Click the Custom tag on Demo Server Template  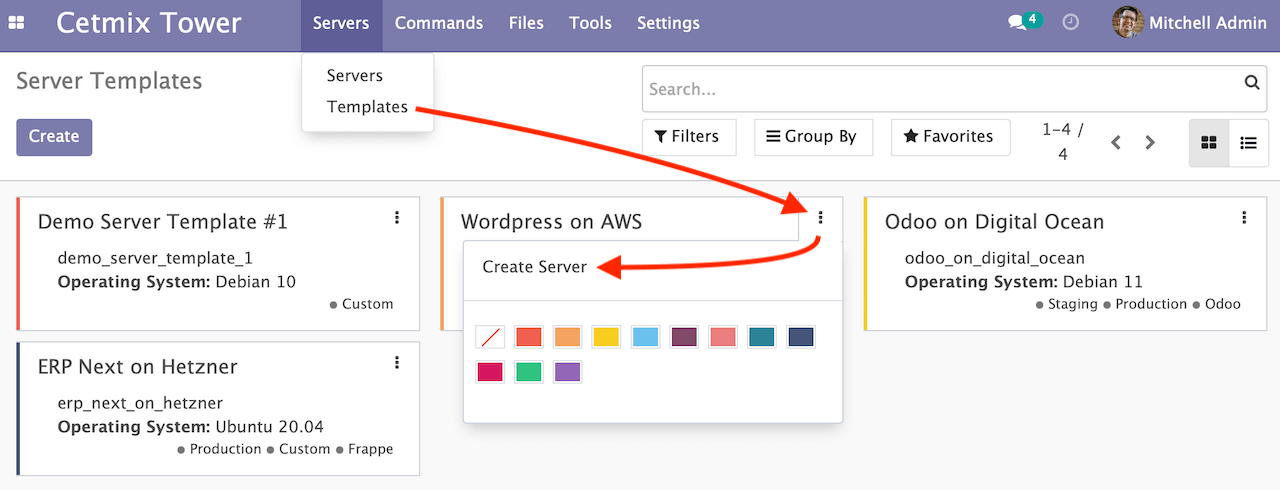pos(361,304)
